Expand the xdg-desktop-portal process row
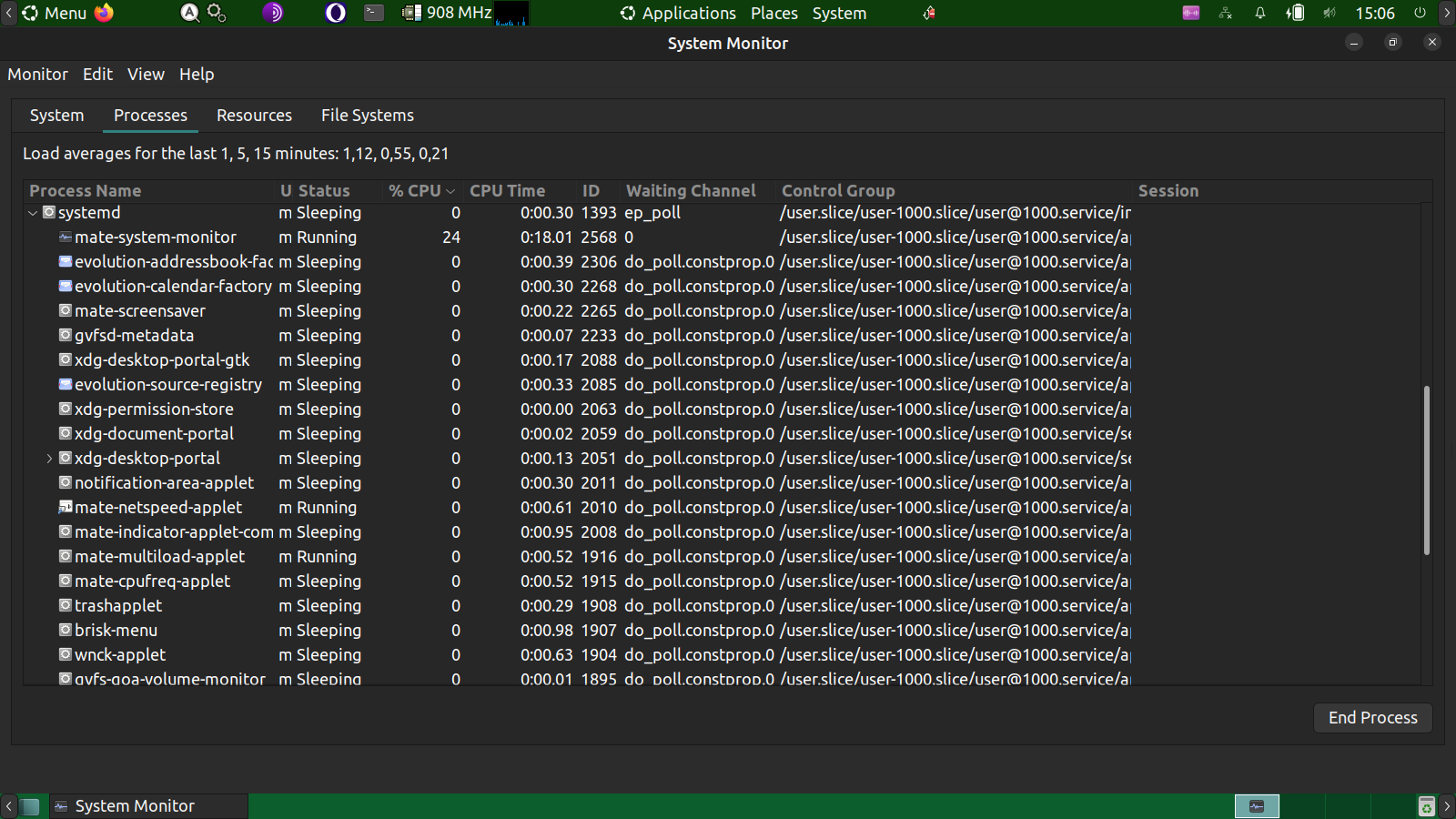This screenshot has width=1456, height=819. pyautogui.click(x=49, y=459)
